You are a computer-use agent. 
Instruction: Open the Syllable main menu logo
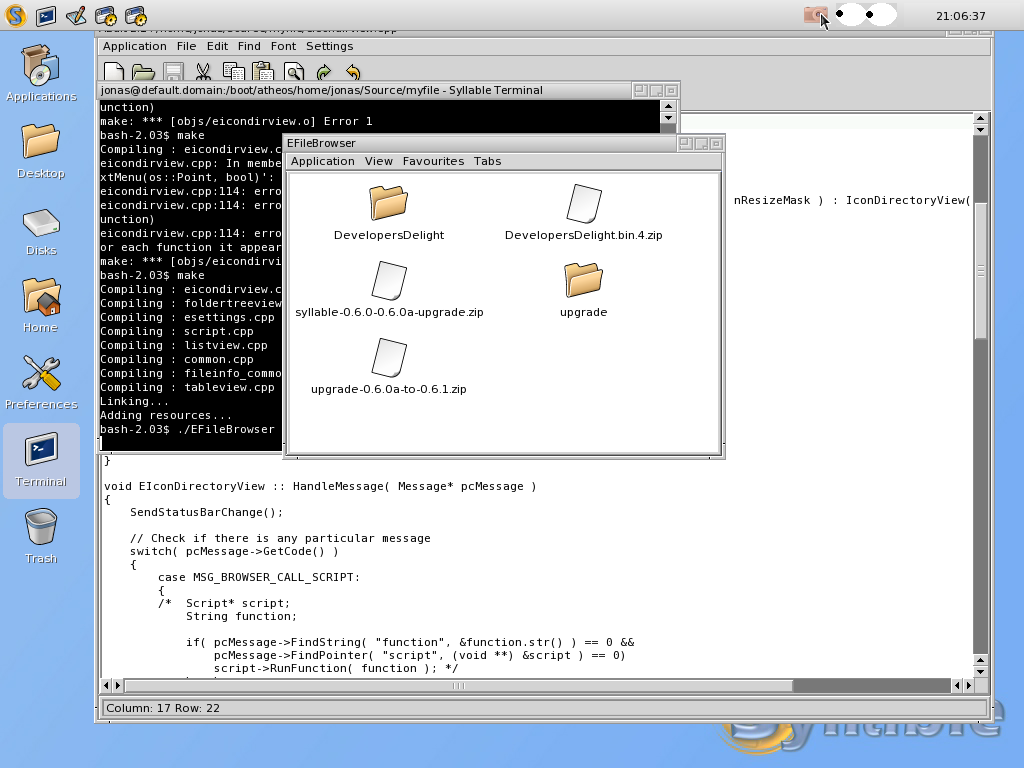click(16, 15)
